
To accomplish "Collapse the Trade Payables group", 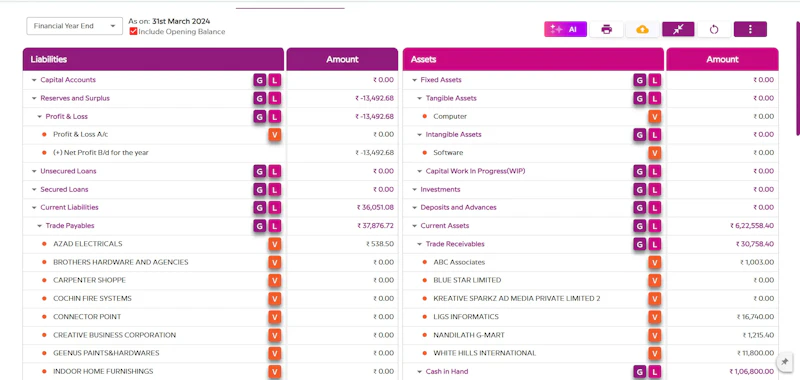I will (39, 226).
